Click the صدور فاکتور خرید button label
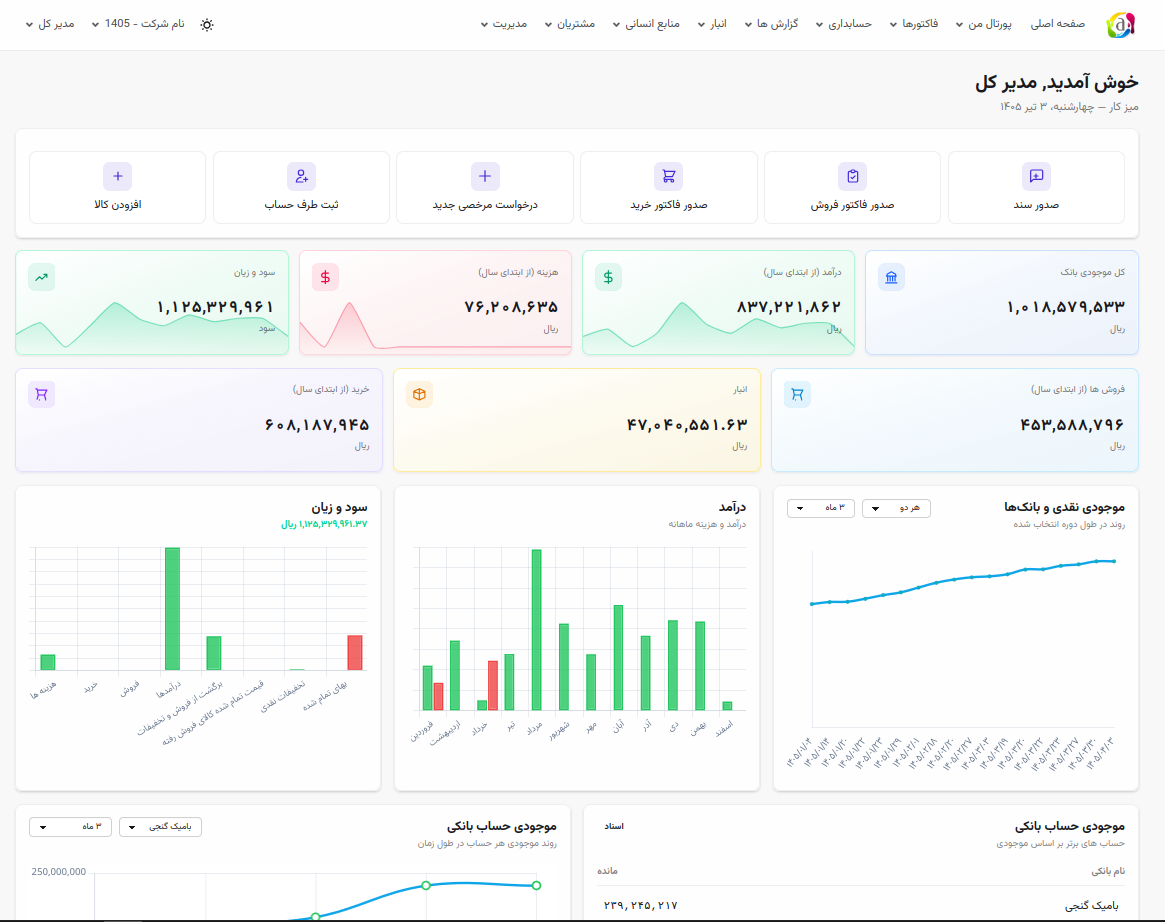The image size is (1165, 922). click(x=669, y=205)
